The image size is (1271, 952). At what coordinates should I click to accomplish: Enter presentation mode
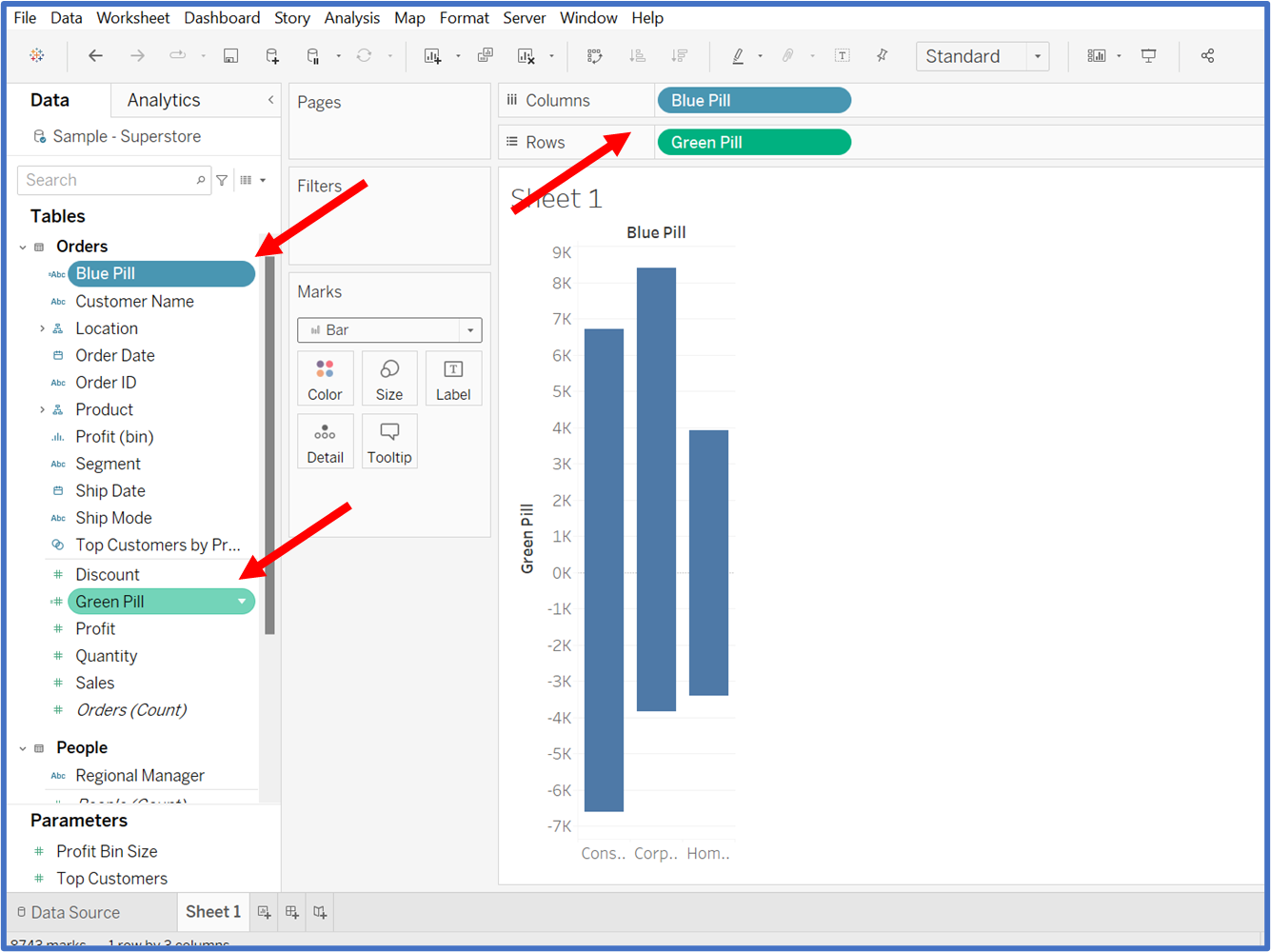[x=1149, y=55]
